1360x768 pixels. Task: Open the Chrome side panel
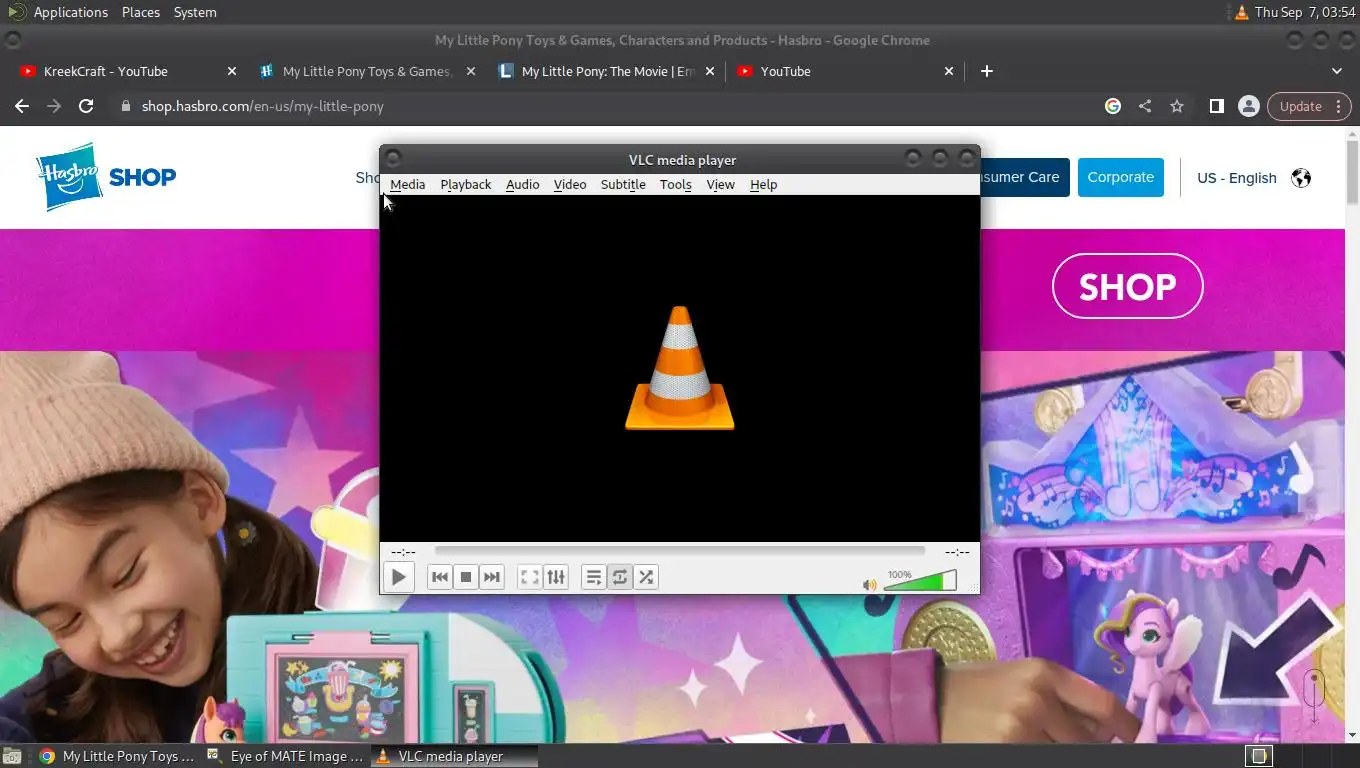1217,106
